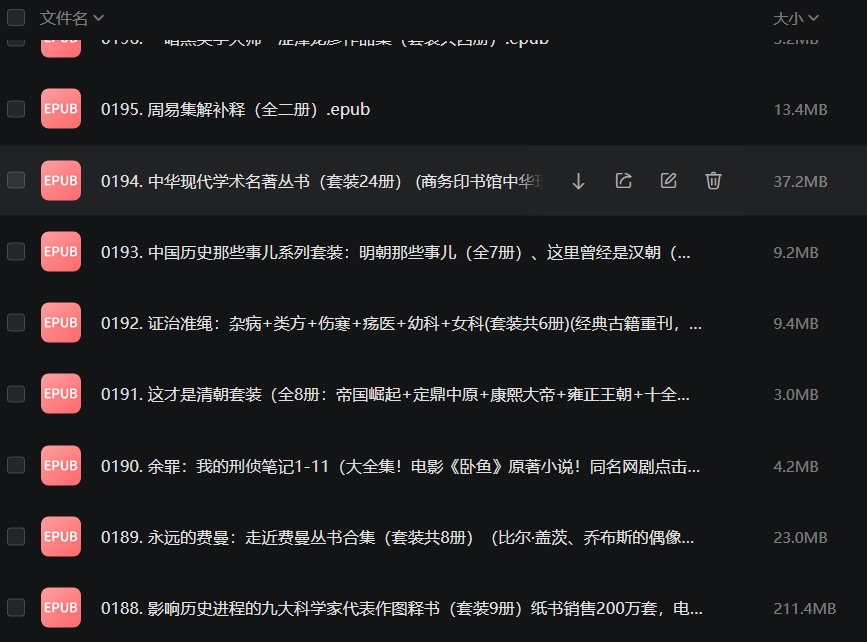Click the EPUB icon of file 0195

[x=61, y=109]
